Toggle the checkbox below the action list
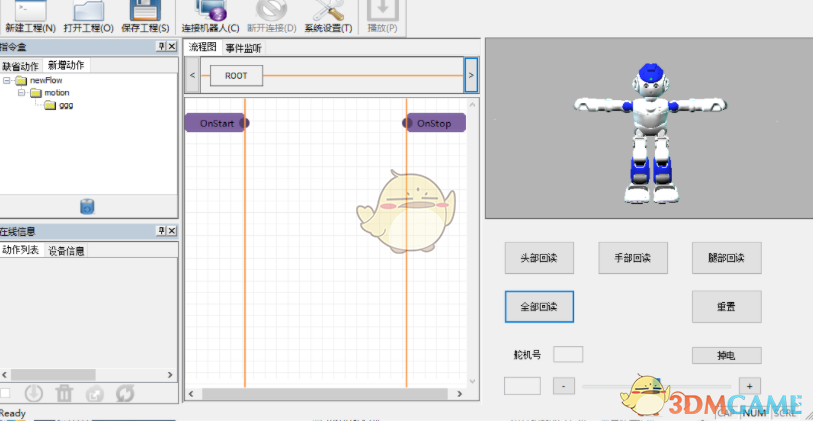813x423 pixels. point(5,393)
